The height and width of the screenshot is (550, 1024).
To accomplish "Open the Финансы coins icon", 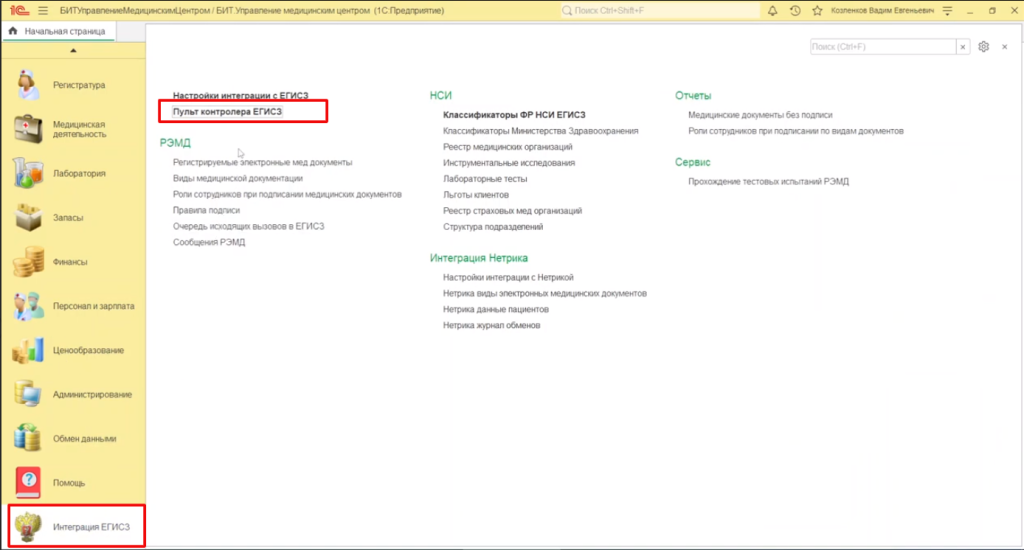I will 27,262.
